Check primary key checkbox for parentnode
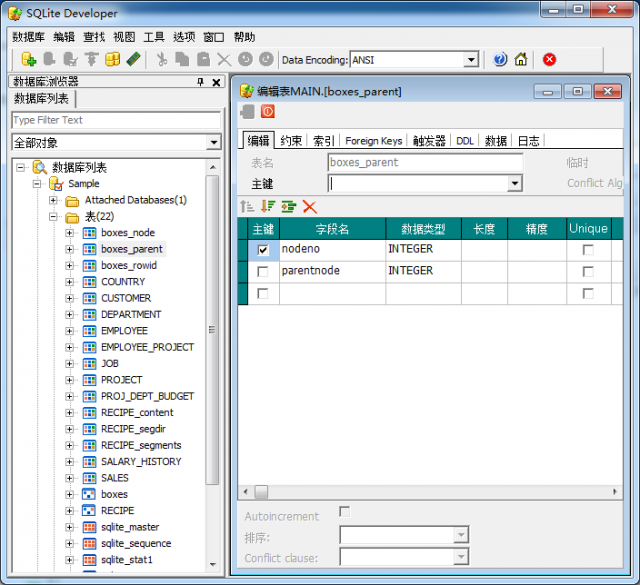This screenshot has height=585, width=640. pyautogui.click(x=263, y=272)
